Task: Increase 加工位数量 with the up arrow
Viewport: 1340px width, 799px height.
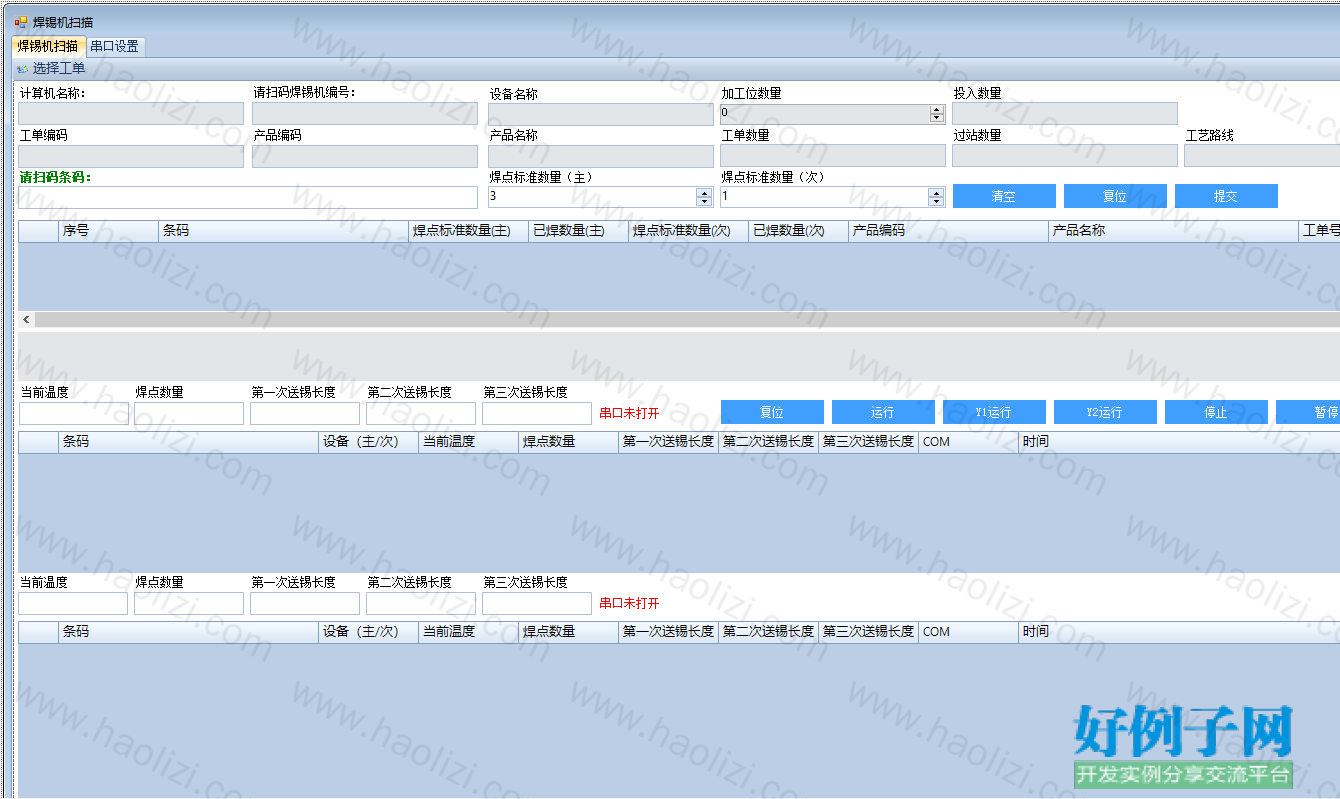Action: pyautogui.click(x=937, y=109)
